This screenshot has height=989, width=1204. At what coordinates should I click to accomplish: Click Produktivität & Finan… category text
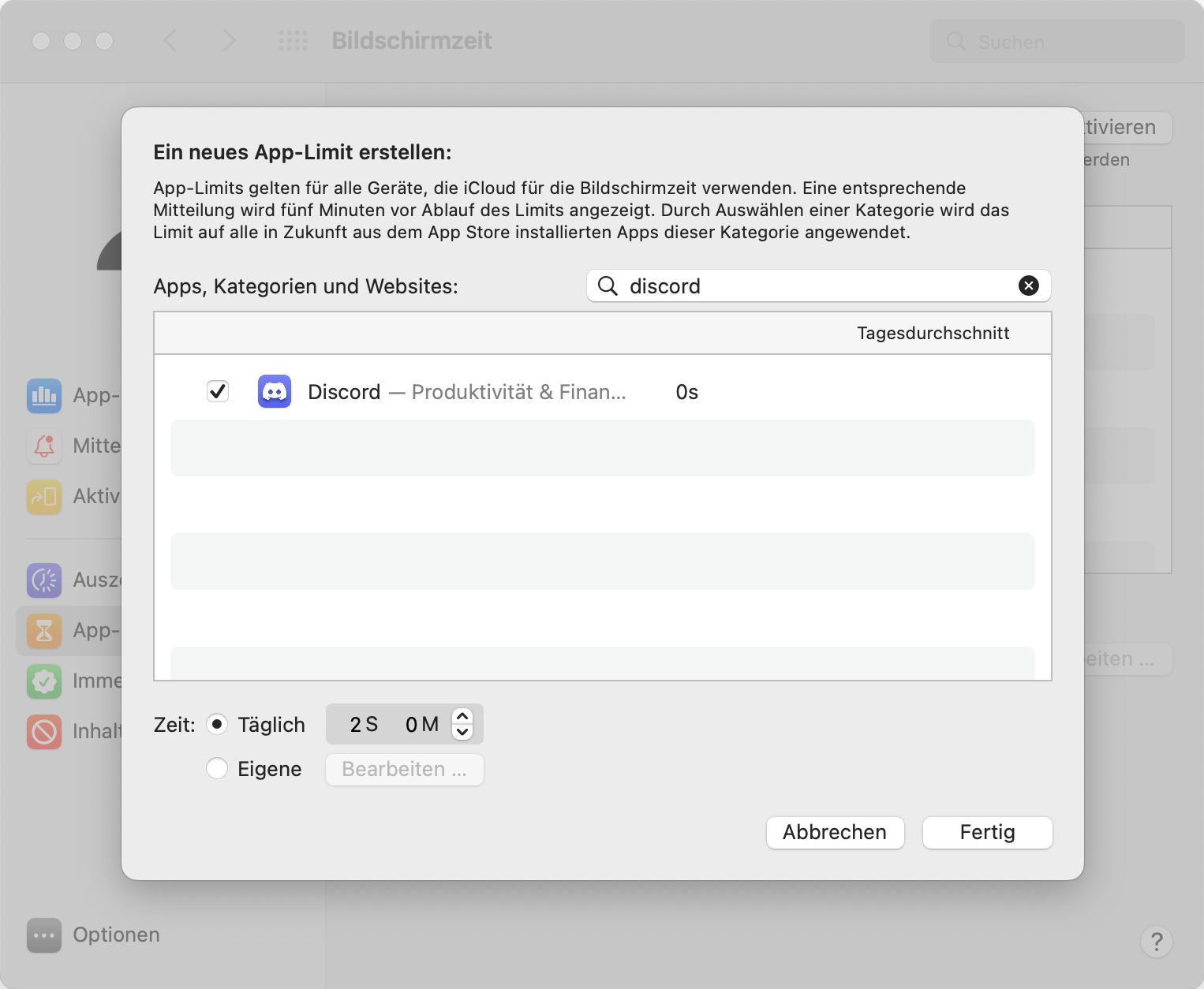(518, 392)
